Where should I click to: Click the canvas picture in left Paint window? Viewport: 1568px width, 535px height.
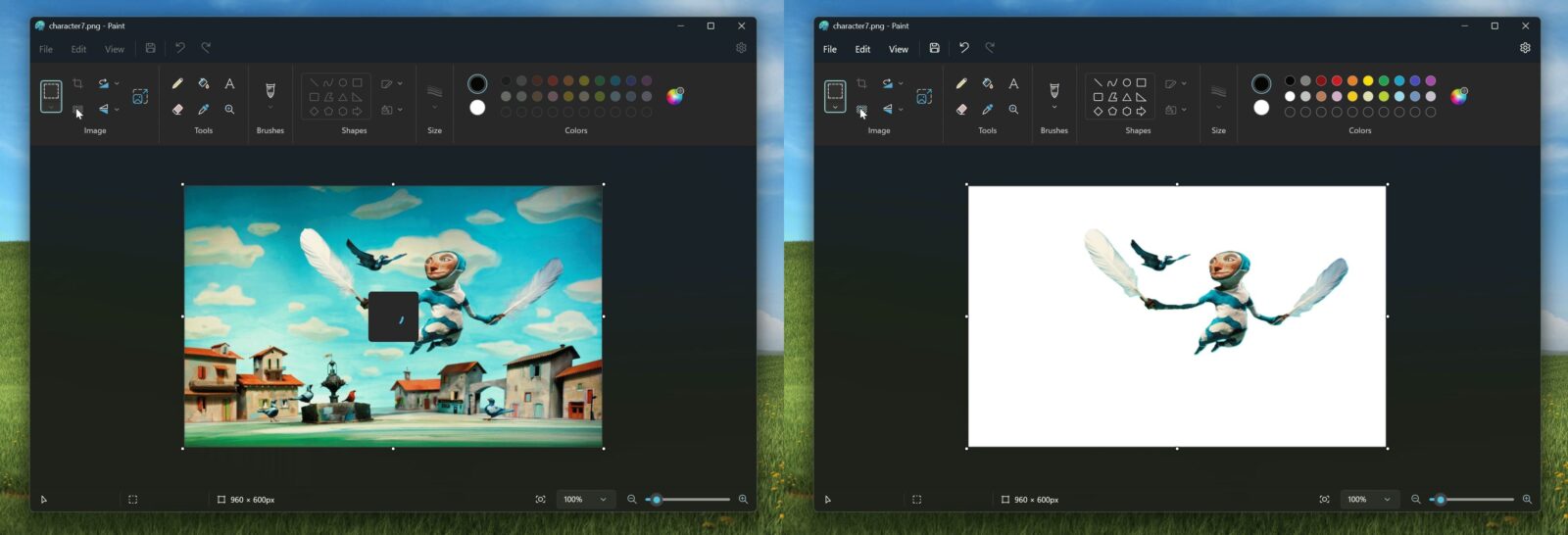[393, 316]
